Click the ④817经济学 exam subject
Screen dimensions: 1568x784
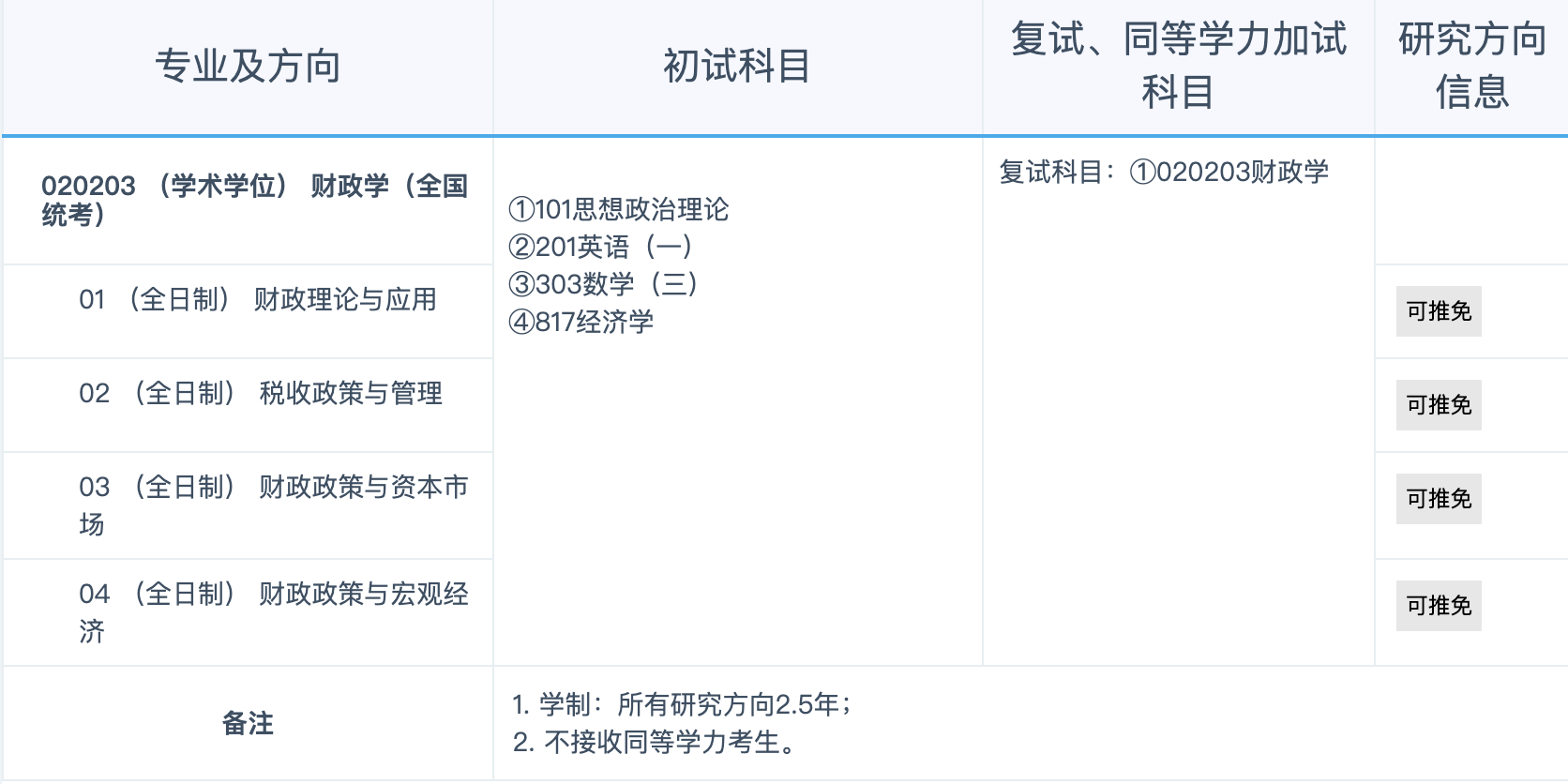(x=580, y=322)
